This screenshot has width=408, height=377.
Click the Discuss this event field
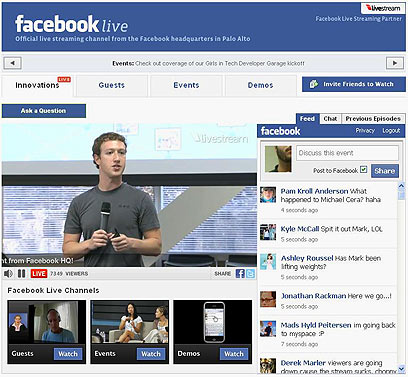347,153
